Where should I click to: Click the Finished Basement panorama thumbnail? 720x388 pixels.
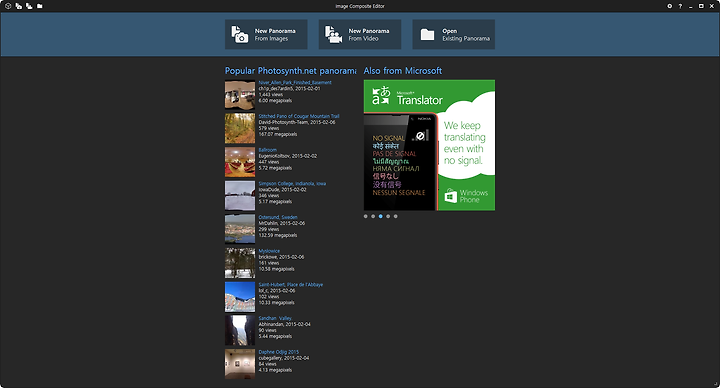point(240,95)
